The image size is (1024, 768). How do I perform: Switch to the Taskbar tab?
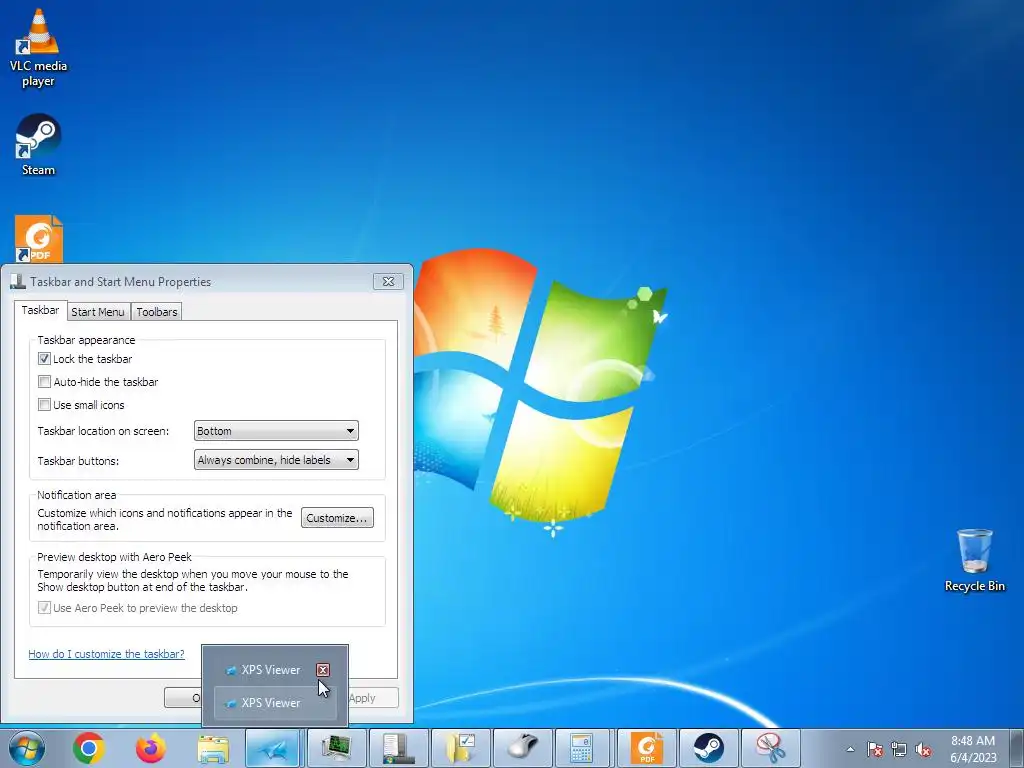point(40,310)
